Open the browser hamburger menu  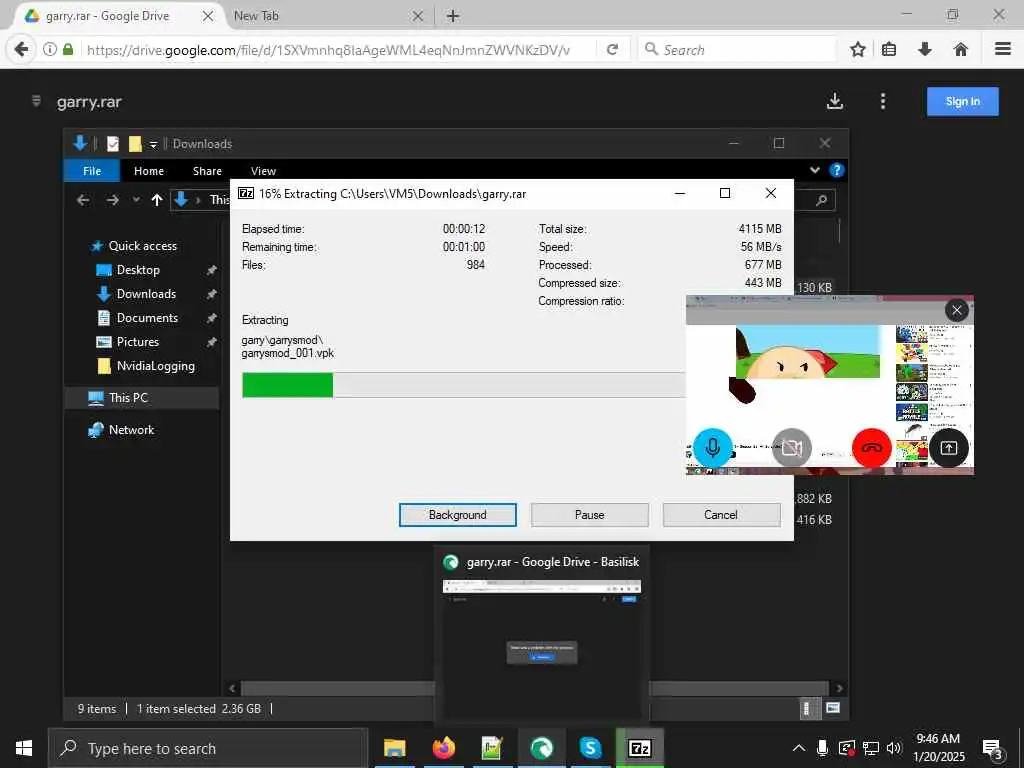(x=1003, y=49)
